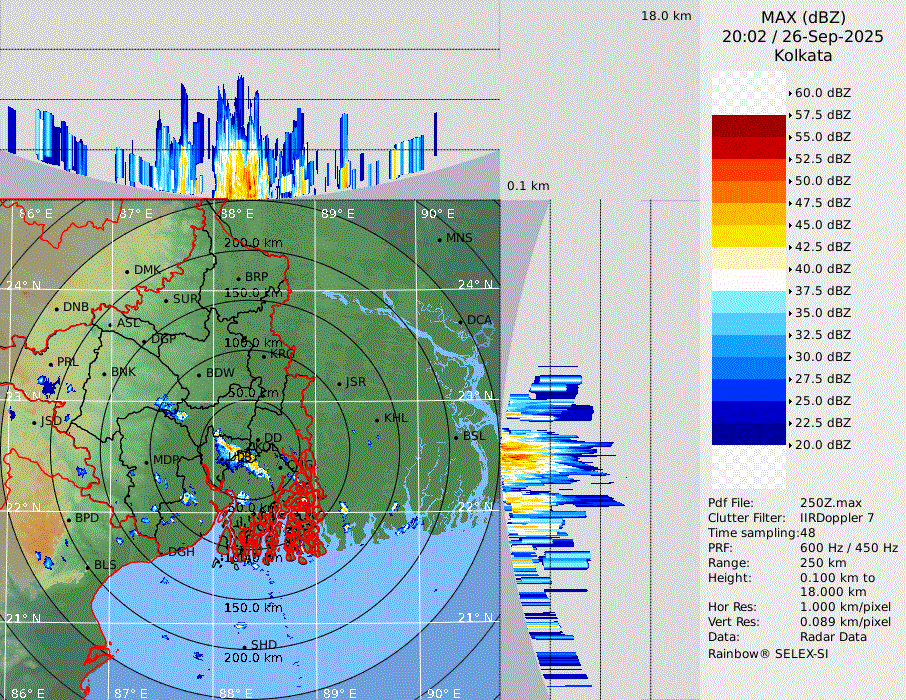The height and width of the screenshot is (700, 906).
Task: Click the yellow swatch below 45.0 dBZ
Action: tap(749, 236)
